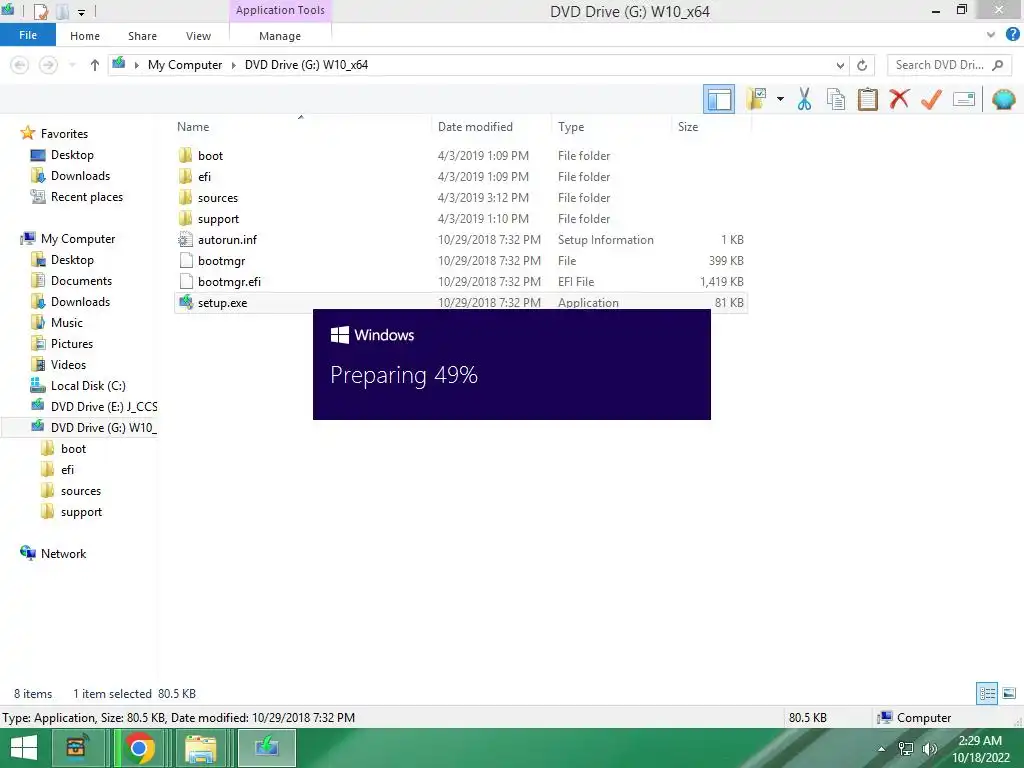Open the recent locations dropdown arrow
Screen dimensions: 1024x768
pyautogui.click(x=72, y=65)
